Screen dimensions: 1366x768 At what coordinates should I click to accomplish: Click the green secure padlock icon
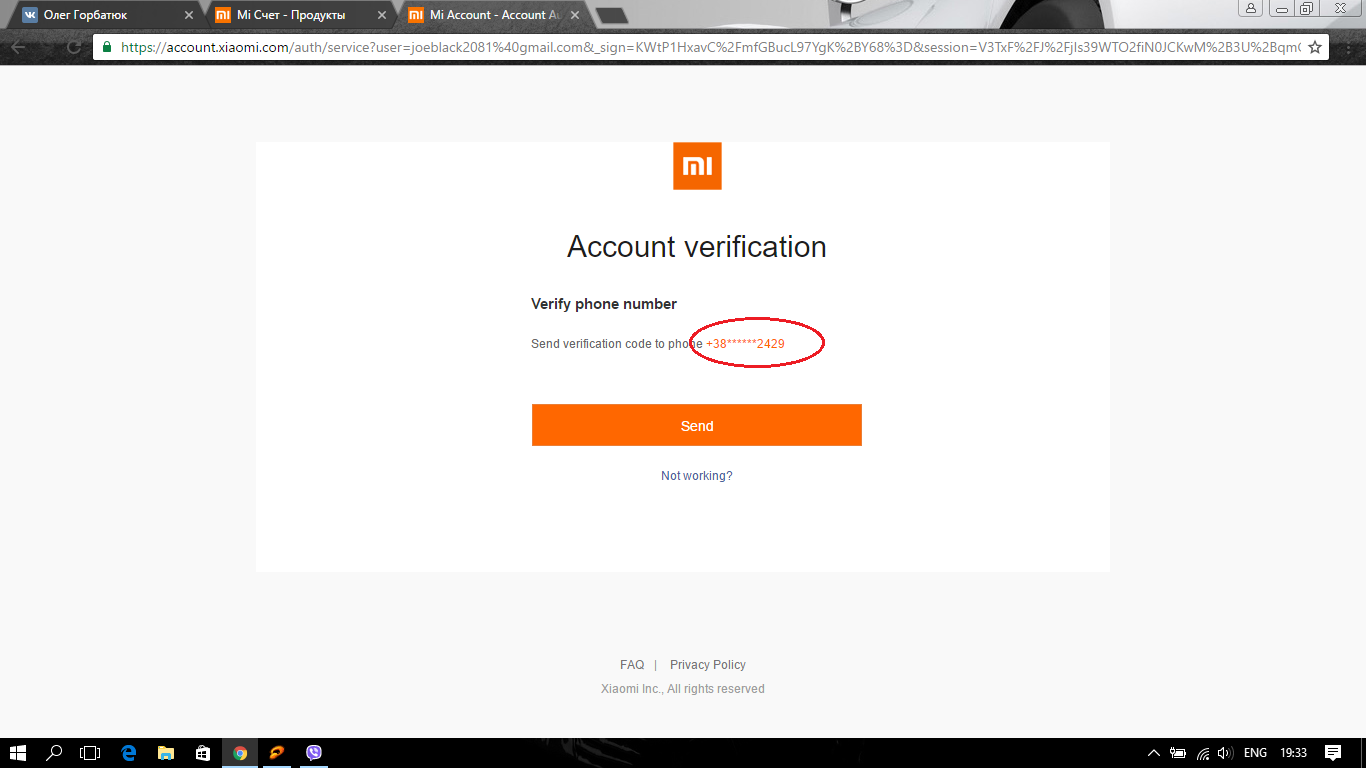107,47
